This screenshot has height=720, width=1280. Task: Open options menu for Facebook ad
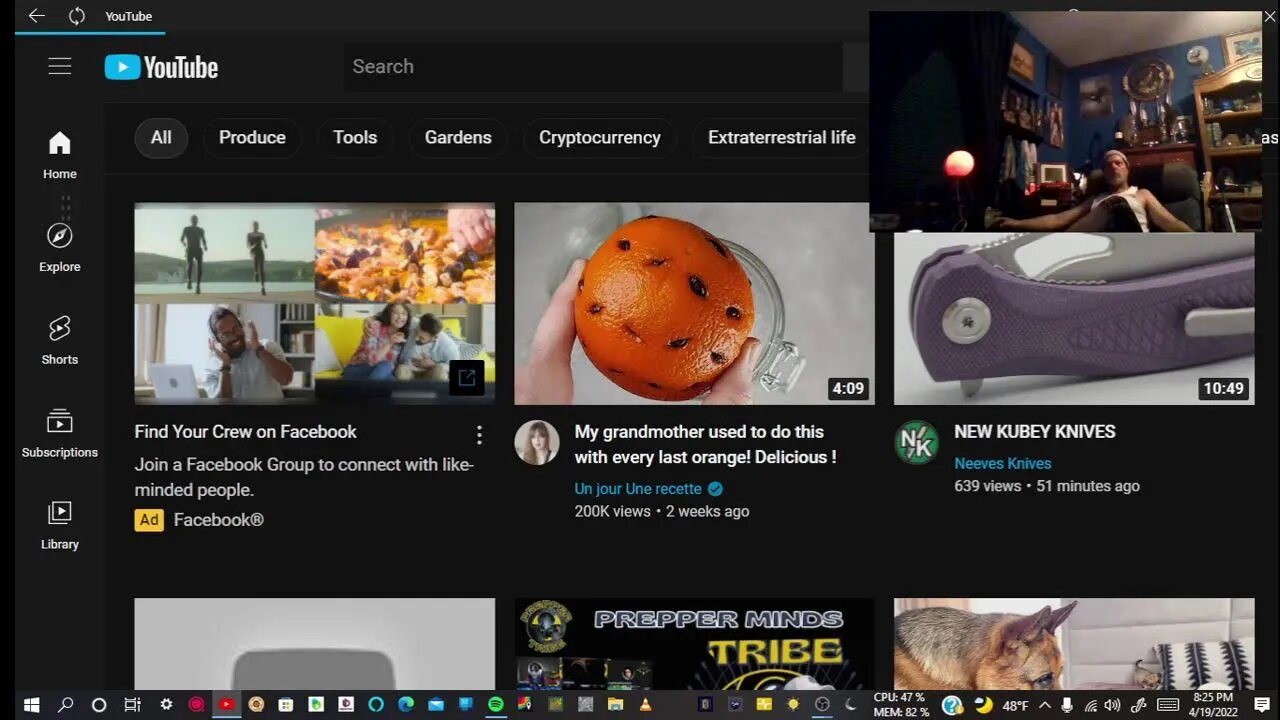[x=479, y=435]
